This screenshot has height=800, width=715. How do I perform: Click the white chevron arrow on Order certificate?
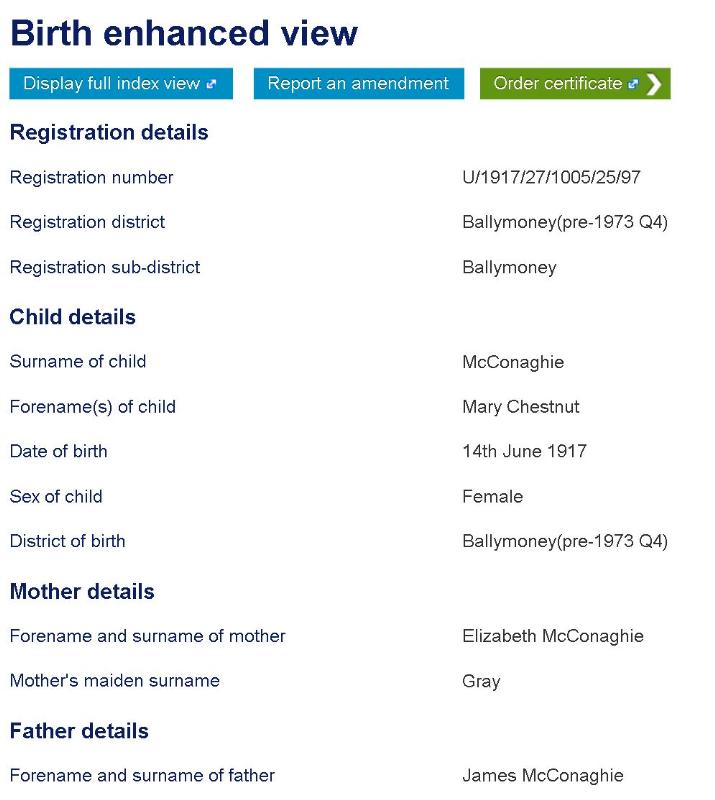coord(653,84)
